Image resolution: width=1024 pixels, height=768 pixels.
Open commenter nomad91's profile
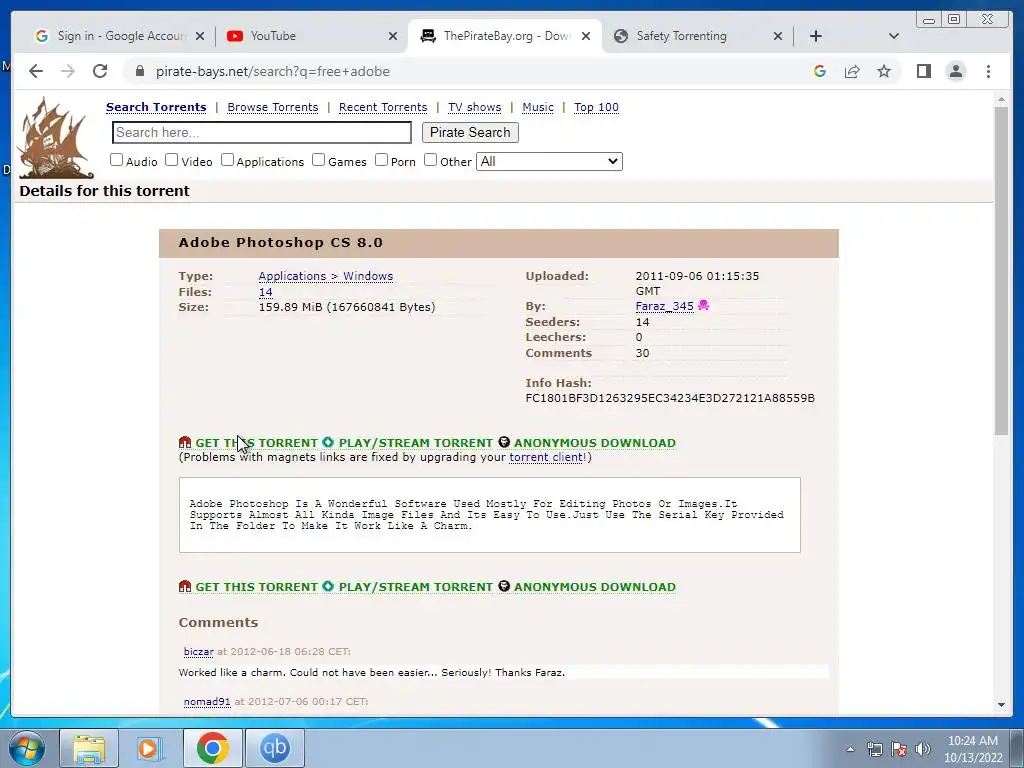click(x=207, y=701)
